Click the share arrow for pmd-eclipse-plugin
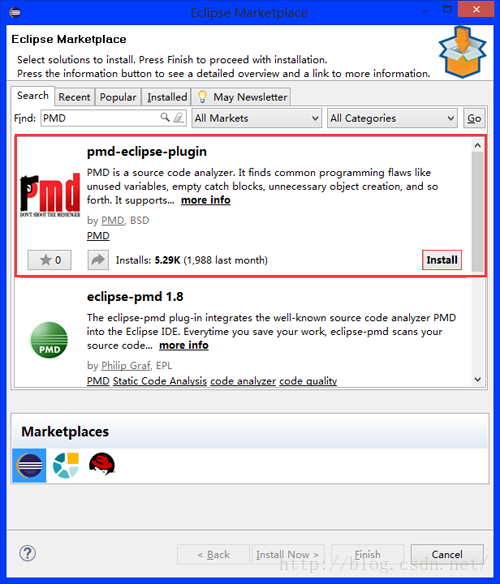The height and width of the screenshot is (584, 500). pos(98,260)
